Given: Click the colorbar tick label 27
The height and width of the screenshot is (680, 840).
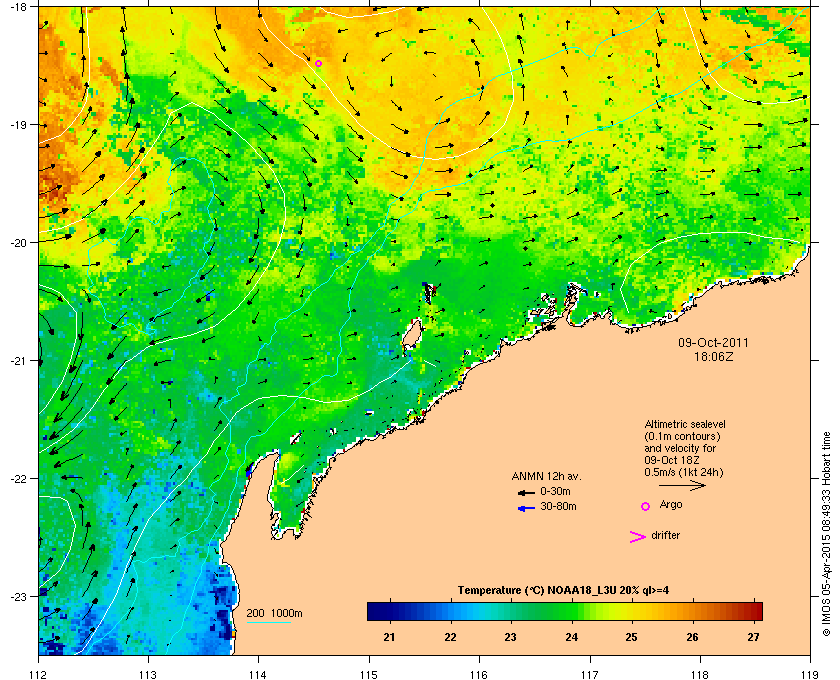Looking at the screenshot, I should point(754,637).
